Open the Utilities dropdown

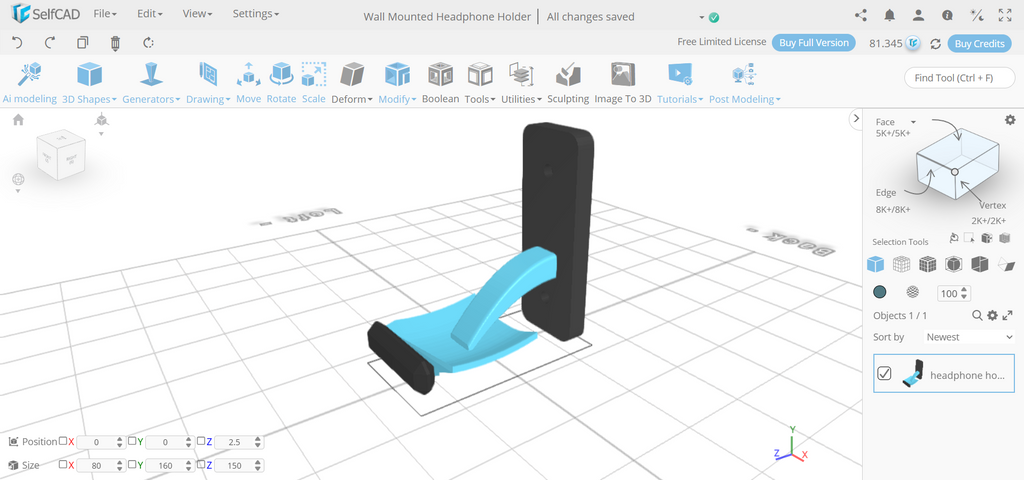(521, 83)
